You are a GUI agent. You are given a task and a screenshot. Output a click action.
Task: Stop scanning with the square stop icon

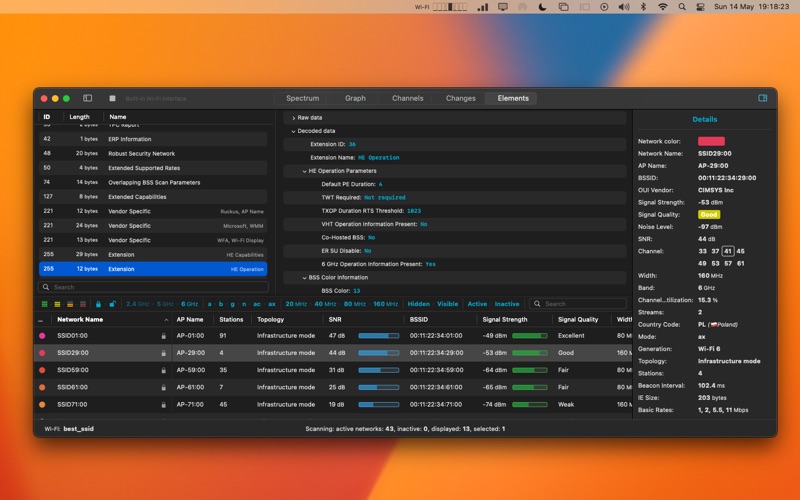point(112,98)
